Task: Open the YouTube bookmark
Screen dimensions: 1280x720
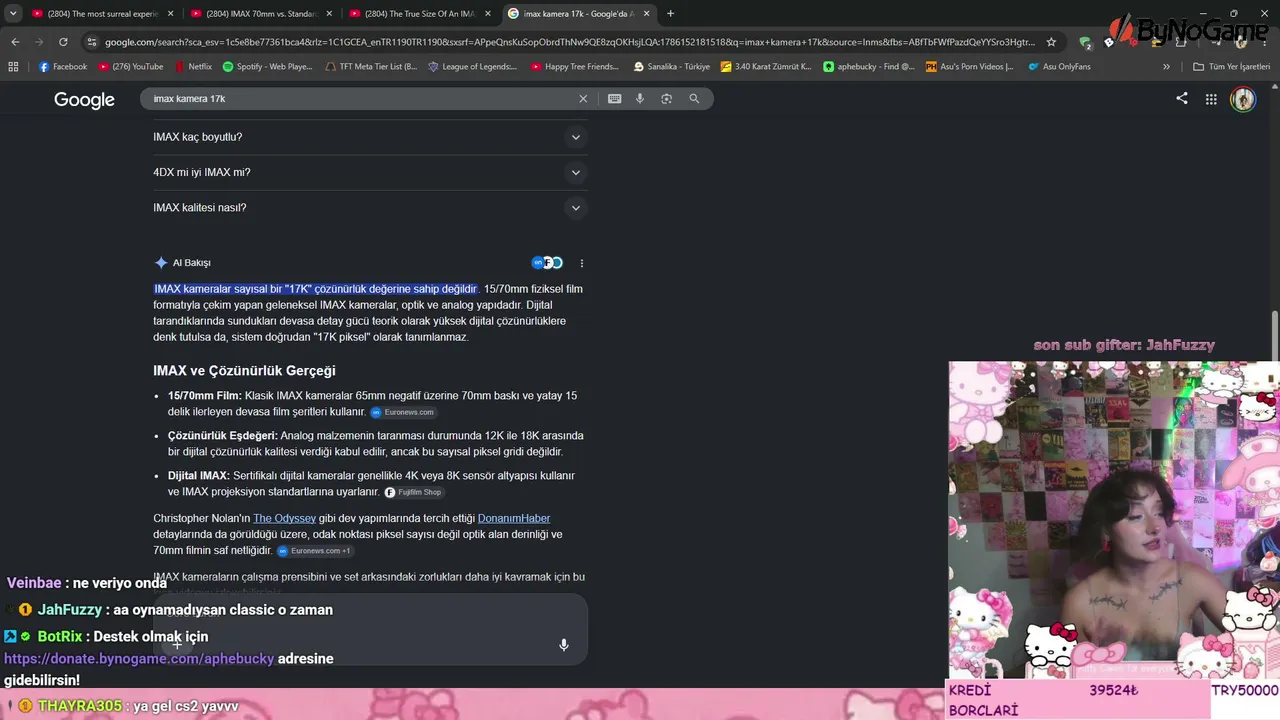Action: (x=131, y=67)
